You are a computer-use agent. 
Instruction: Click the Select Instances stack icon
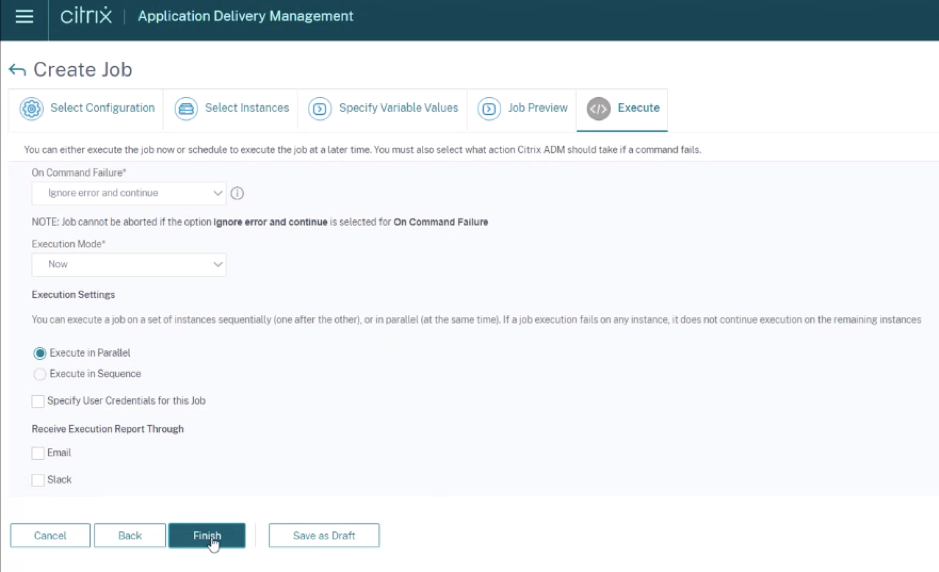coord(186,109)
